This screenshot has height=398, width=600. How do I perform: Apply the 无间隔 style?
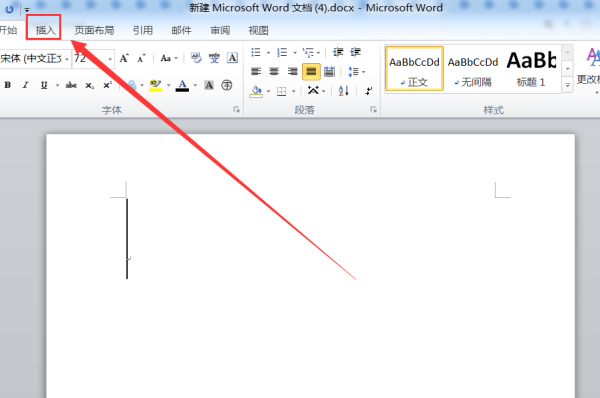[473, 69]
